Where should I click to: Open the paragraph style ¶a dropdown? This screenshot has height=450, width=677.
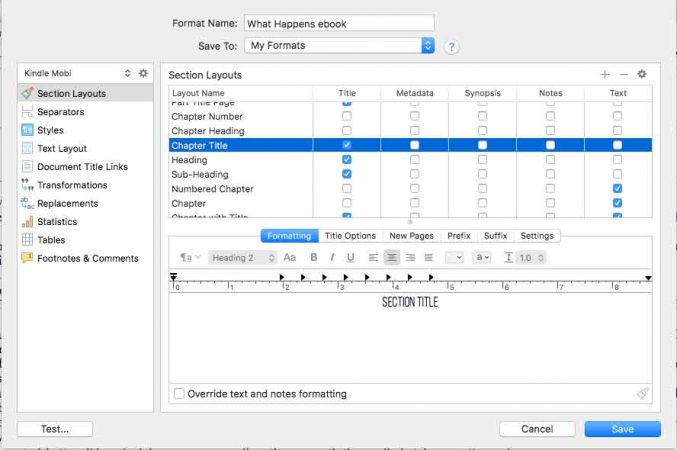190,258
